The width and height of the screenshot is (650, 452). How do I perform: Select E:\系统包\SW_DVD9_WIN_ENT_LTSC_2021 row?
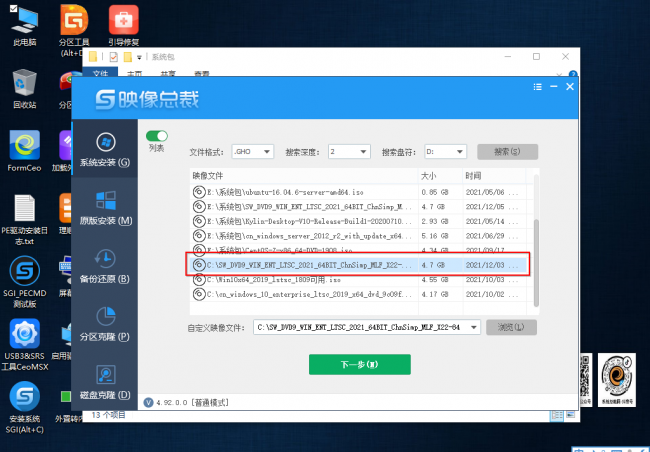pyautogui.click(x=359, y=207)
